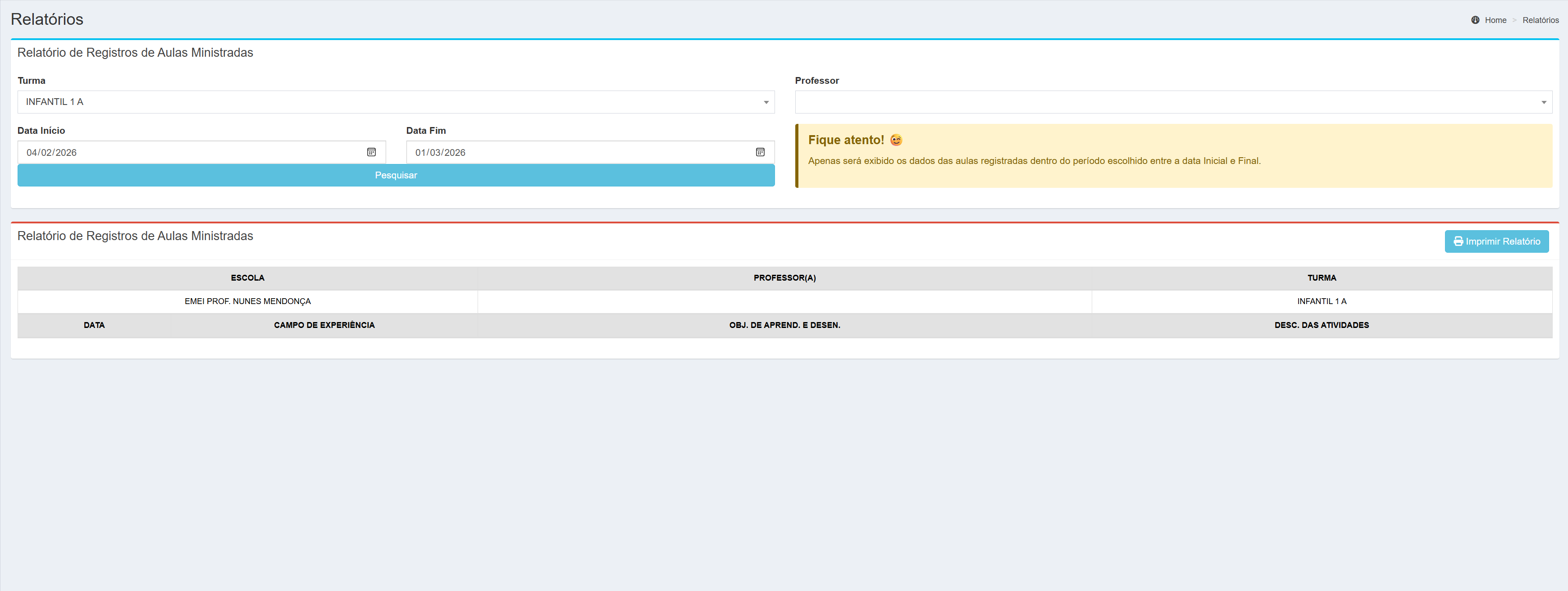Viewport: 1568px width, 591px height.
Task: Open the Data Início calendar picker icon
Action: click(x=371, y=152)
